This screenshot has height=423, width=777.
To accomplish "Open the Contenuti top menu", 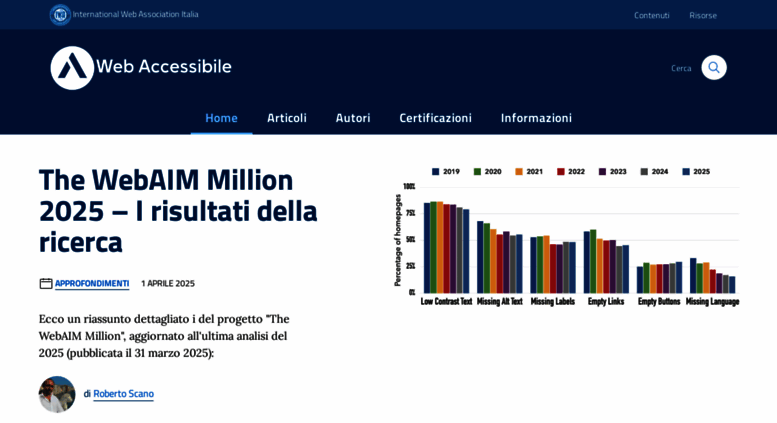I will pos(652,15).
